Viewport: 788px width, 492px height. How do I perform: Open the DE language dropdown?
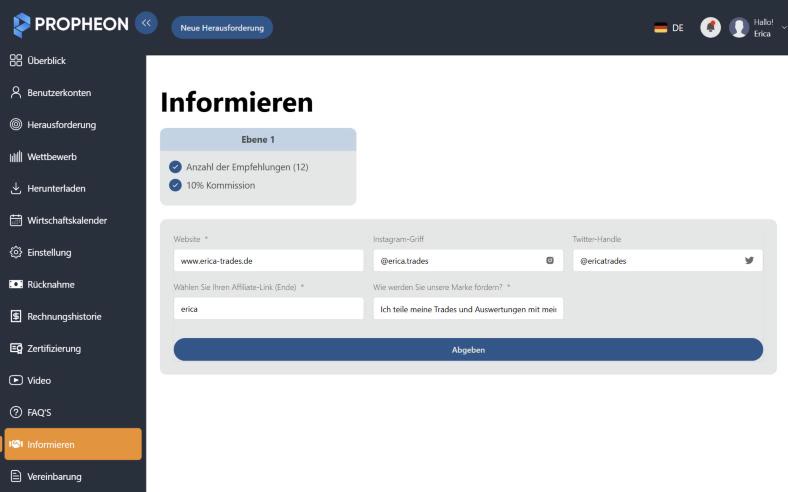[669, 28]
